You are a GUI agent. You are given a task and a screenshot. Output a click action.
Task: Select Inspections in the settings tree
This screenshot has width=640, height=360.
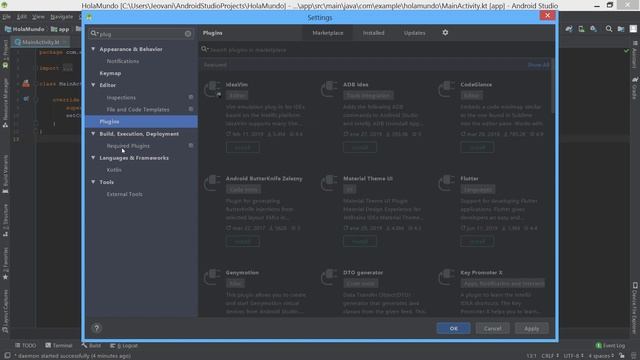[121, 97]
